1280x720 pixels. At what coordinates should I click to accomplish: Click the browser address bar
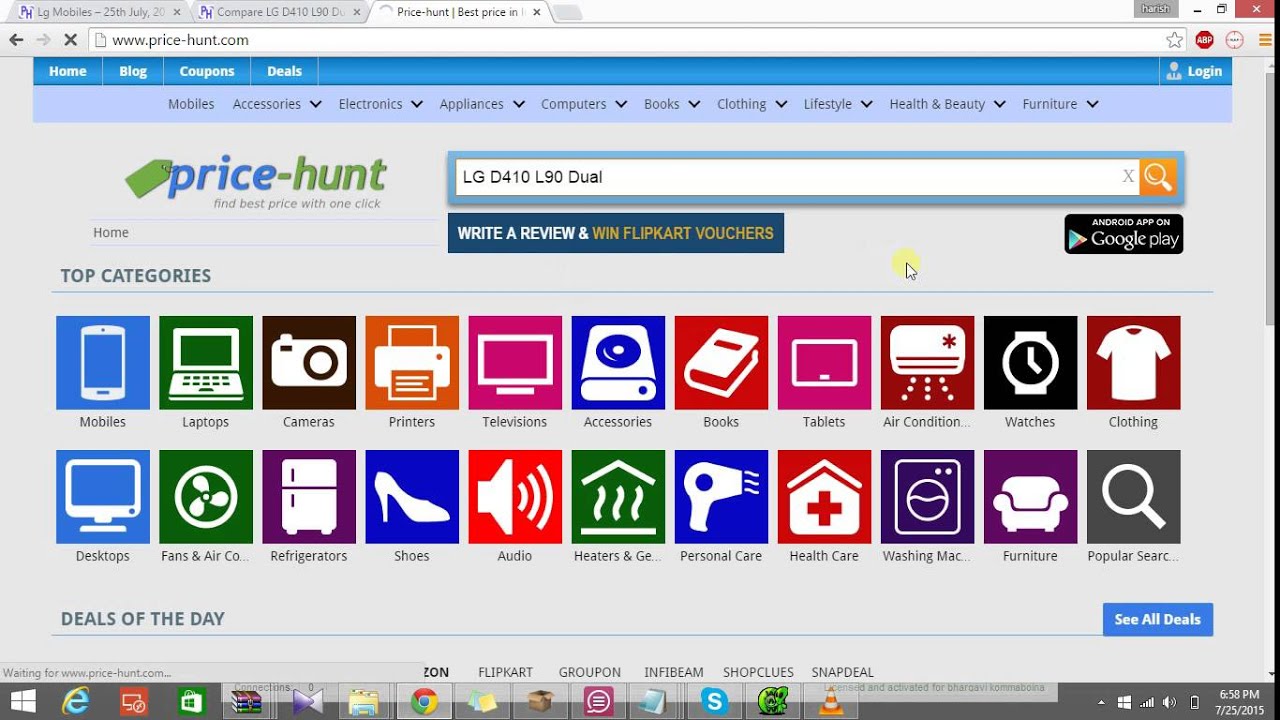(x=635, y=40)
